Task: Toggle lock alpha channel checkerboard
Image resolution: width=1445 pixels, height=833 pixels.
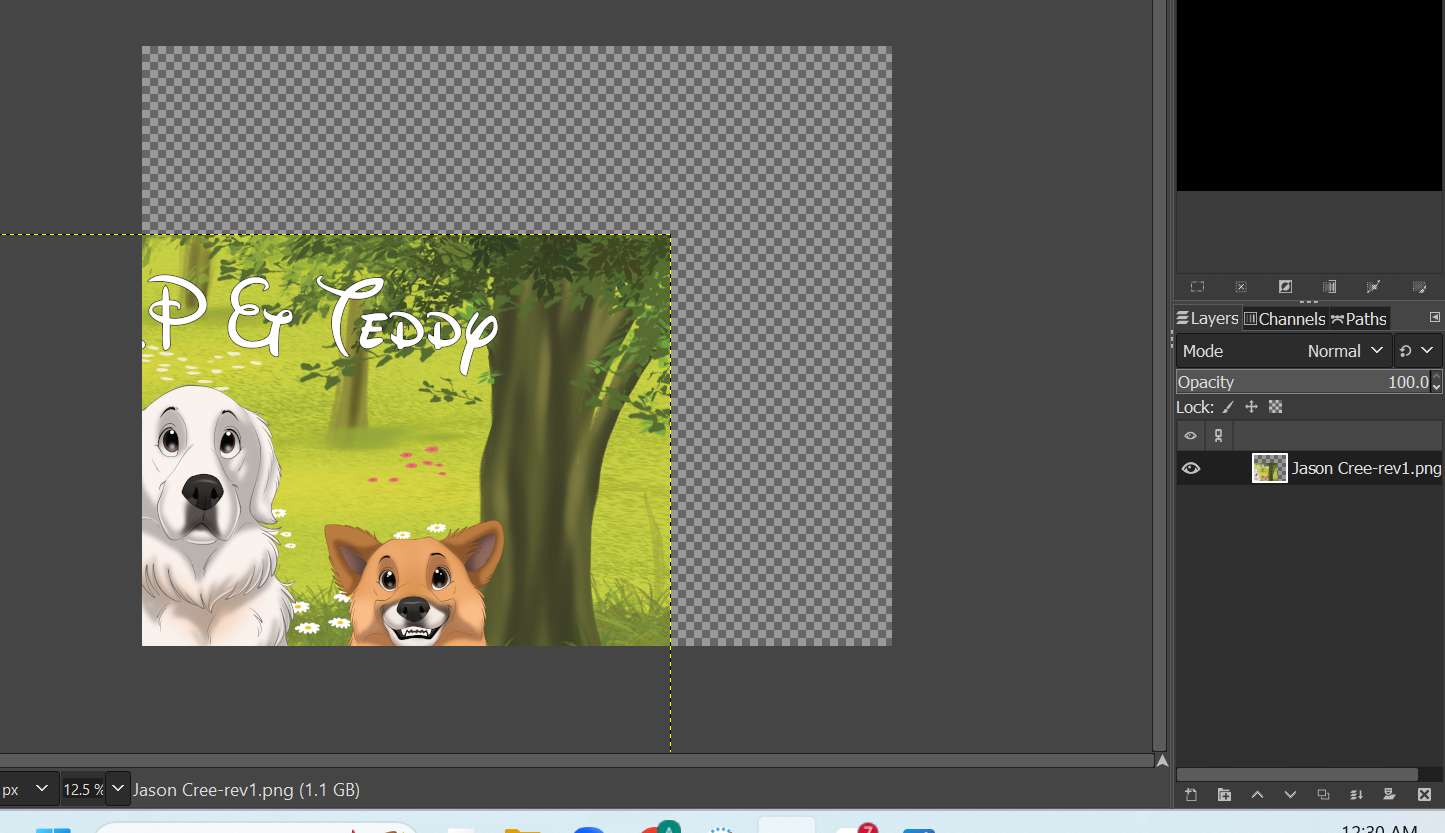Action: point(1275,407)
